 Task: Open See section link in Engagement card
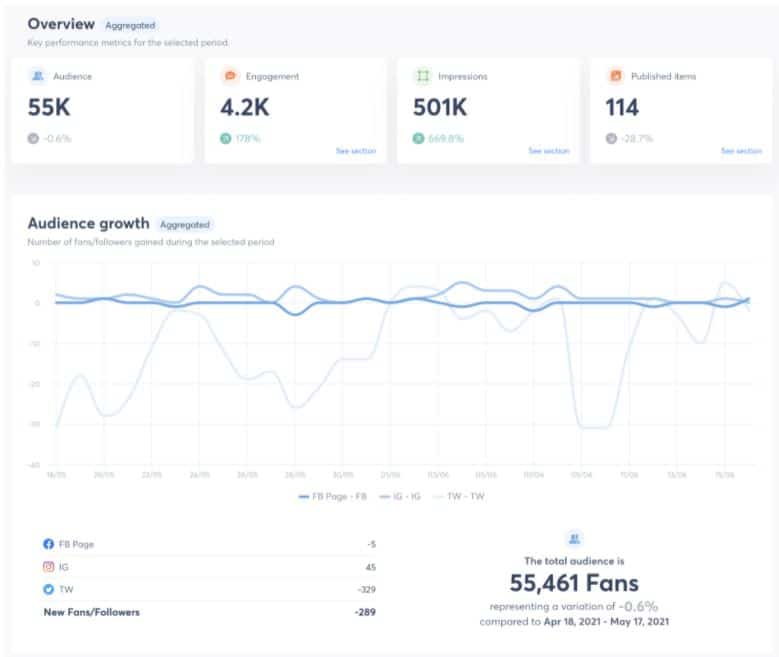click(356, 151)
